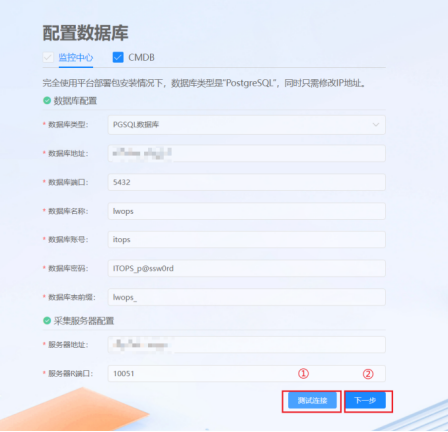Click the green check icon beside 数据库配置
Screen dimensions: 448x432
click(47, 100)
